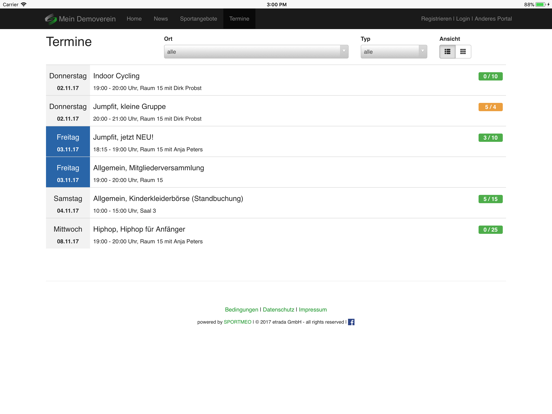
Task: Click the 3 / 10 availability badge
Action: [x=490, y=138]
